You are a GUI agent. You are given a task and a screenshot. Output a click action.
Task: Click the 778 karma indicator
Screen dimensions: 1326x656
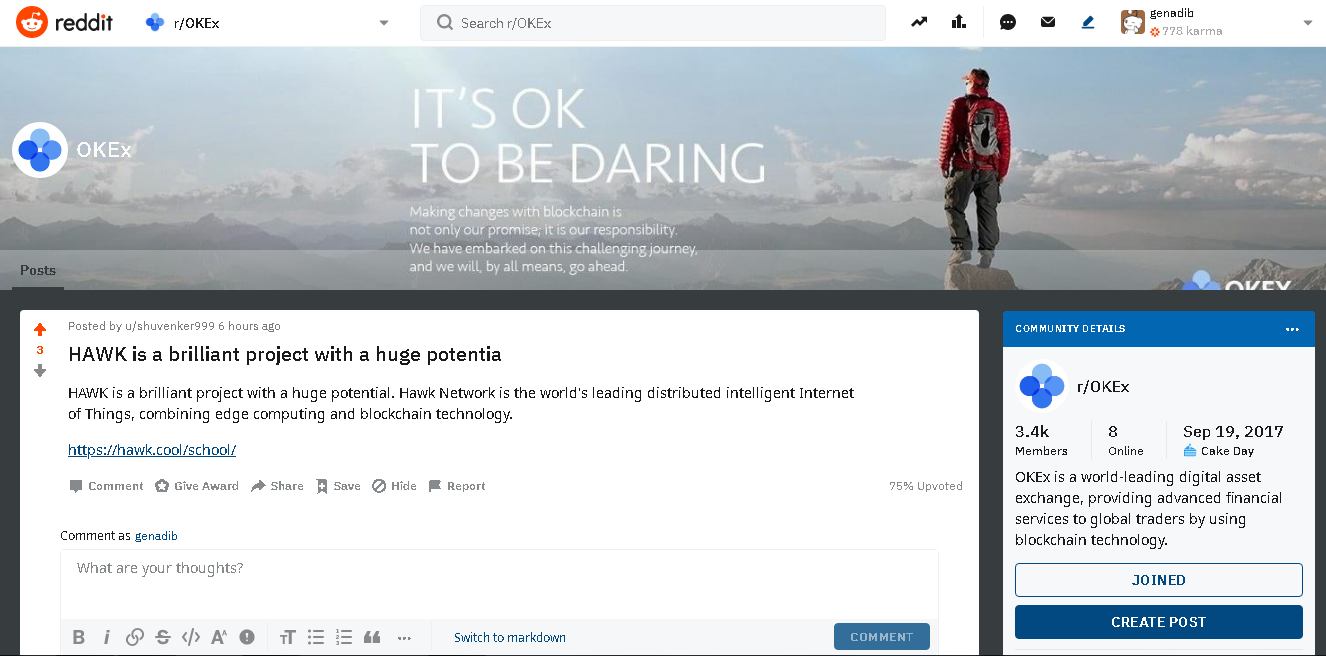pos(1186,31)
